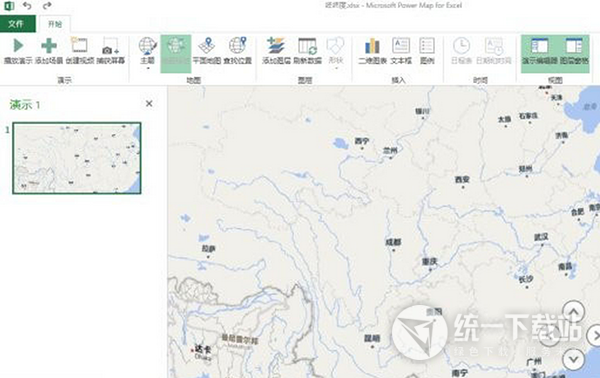Click the 长沙 city label on map
The width and height of the screenshot is (600, 378).
526,280
